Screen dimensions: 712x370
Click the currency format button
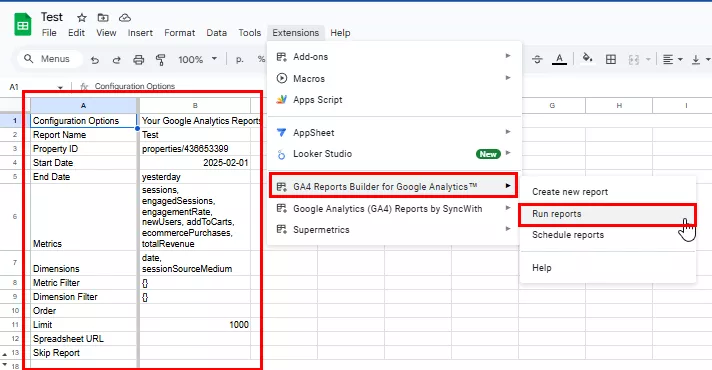tap(239, 59)
